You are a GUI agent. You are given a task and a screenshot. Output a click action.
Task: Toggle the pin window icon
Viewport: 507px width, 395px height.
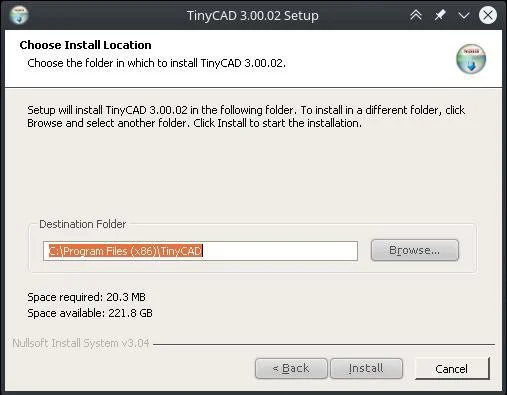pyautogui.click(x=440, y=15)
